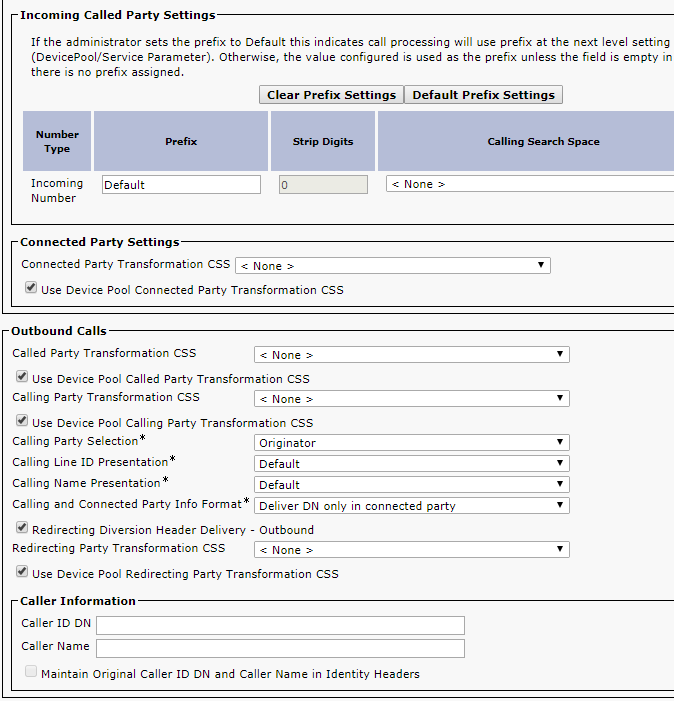
Task: Toggle Use Device Pool Connected Party Transformation CSS
Action: coord(31,287)
